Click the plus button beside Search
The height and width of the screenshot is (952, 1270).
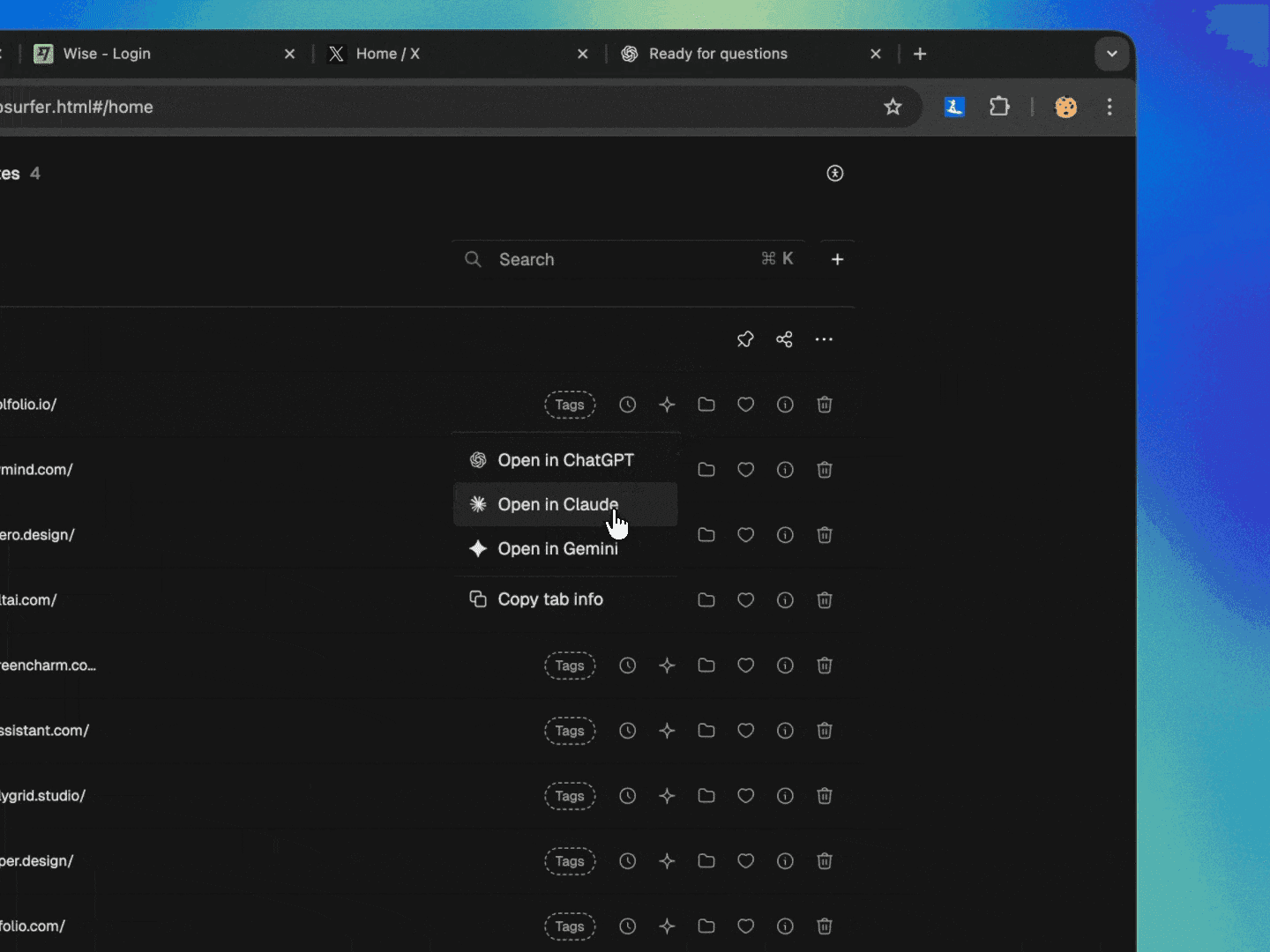838,259
